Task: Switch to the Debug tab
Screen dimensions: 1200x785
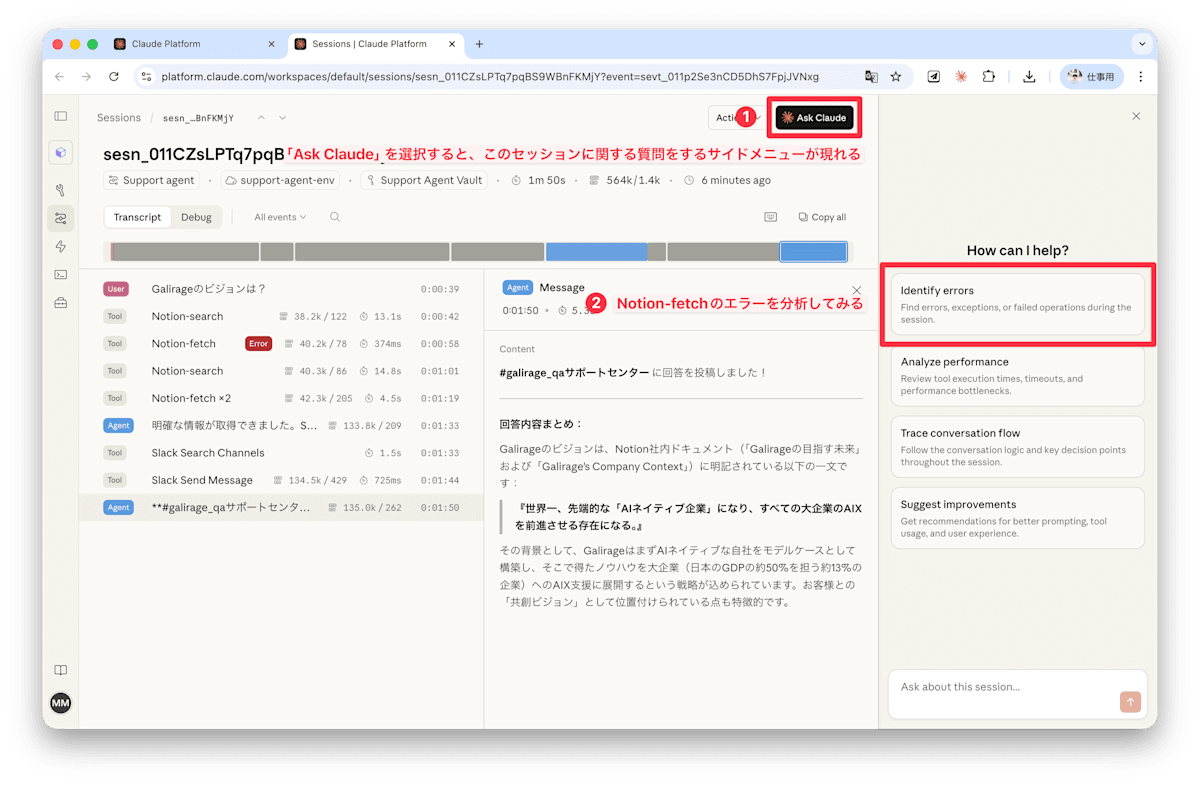Action: (x=196, y=217)
